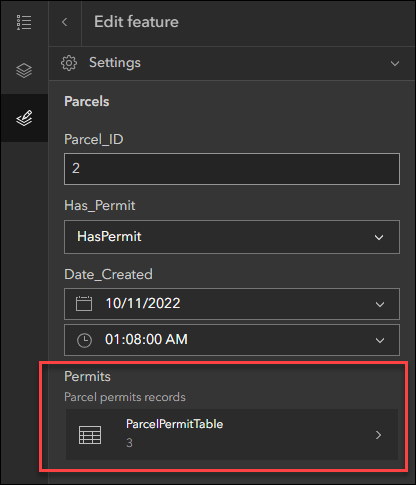Screen dimensions: 416x485
Task: Open the Legend panel icon in sidebar
Action: click(24, 22)
